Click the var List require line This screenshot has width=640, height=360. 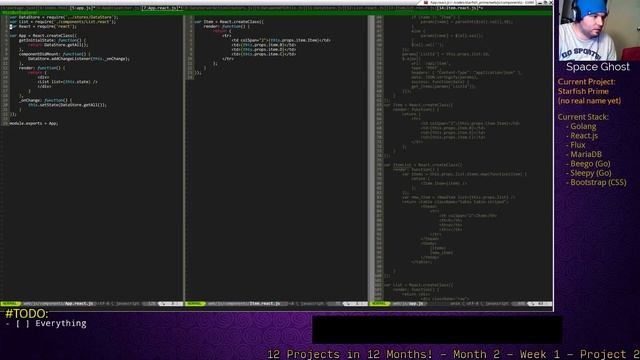(62, 22)
